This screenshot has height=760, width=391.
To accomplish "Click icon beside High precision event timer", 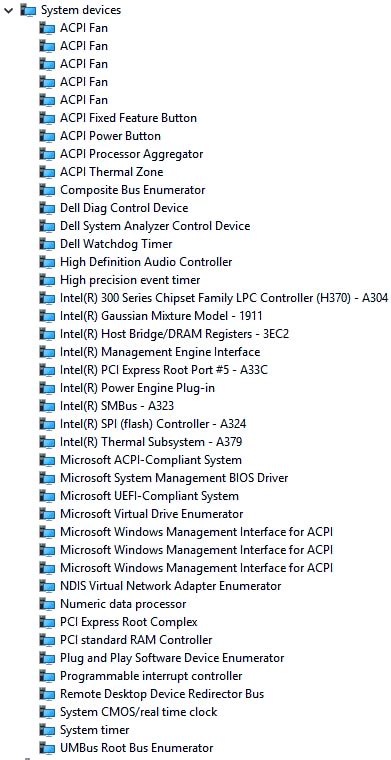I will pos(47,280).
